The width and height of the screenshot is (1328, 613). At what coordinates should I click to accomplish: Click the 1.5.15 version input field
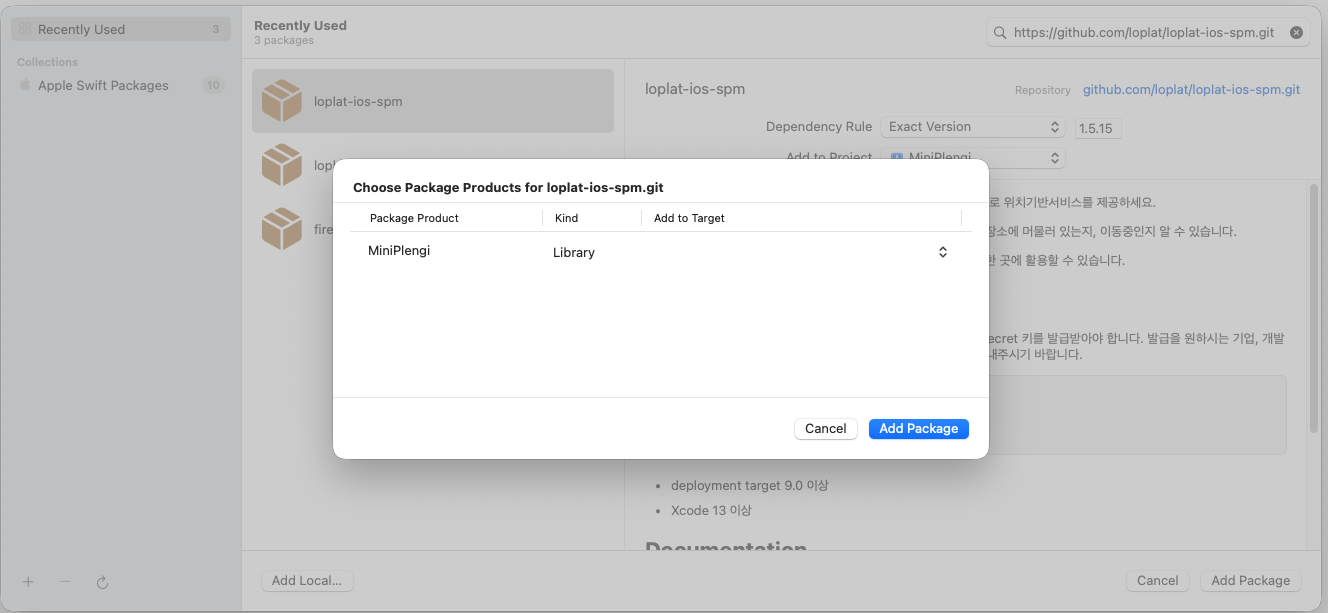(x=1098, y=128)
